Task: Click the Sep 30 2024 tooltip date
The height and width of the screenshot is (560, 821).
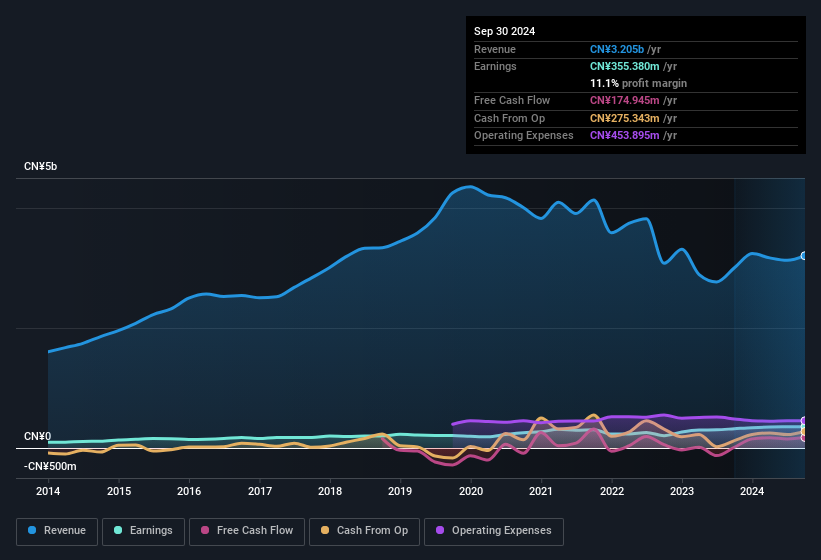Action: [504, 31]
